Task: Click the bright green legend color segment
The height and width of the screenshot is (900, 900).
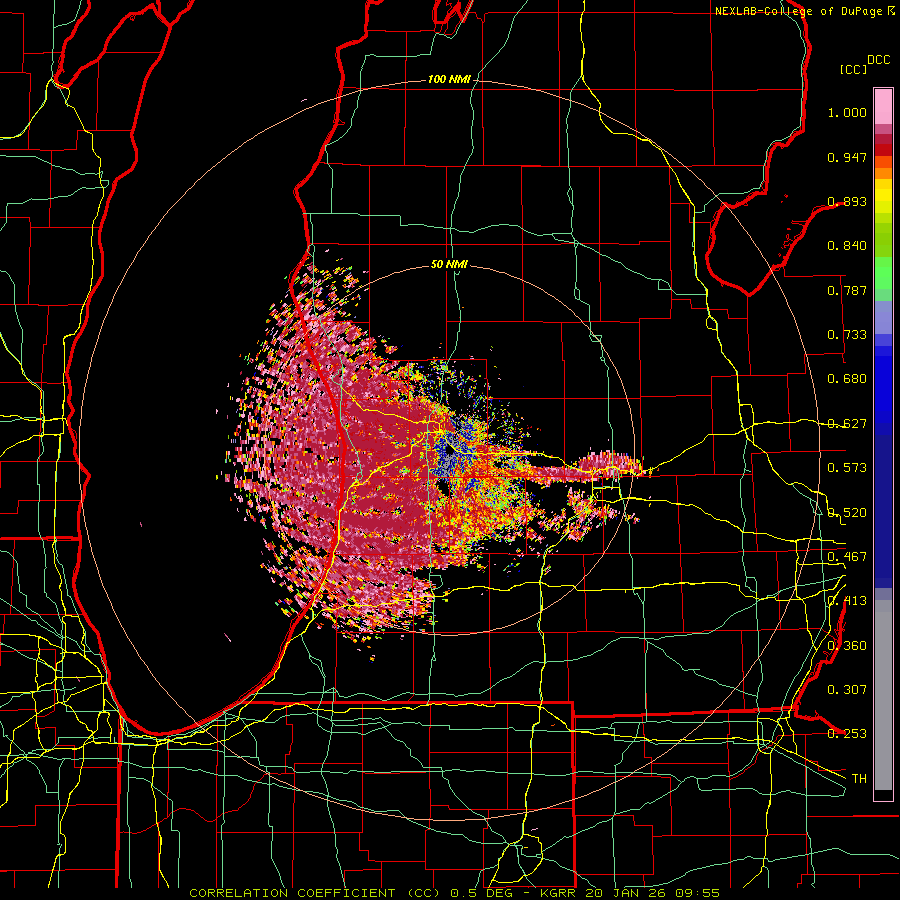Action: coord(883,273)
